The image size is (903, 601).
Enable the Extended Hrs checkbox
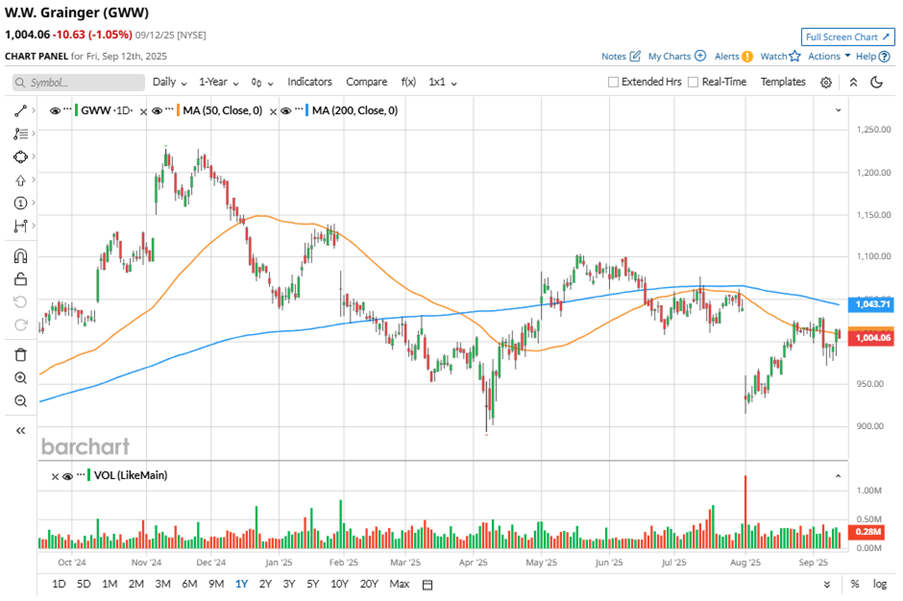click(x=613, y=82)
